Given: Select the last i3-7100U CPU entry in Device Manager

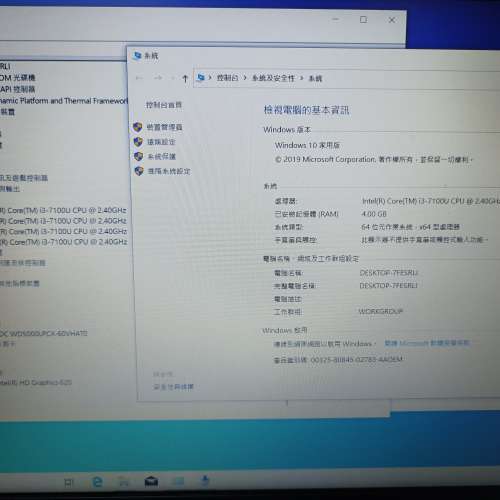Looking at the screenshot, I should pos(63,242).
